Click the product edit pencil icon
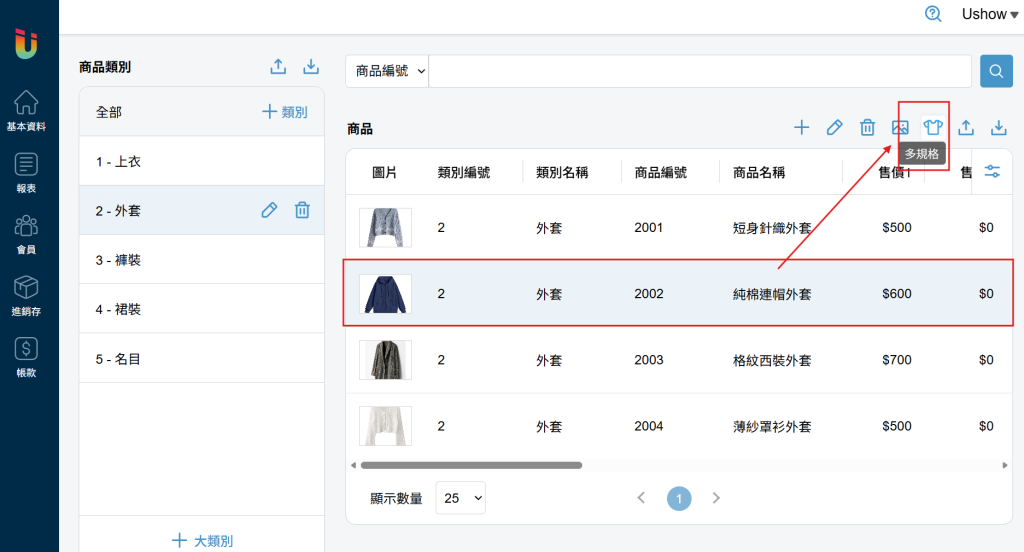This screenshot has height=552, width=1024. [x=835, y=127]
